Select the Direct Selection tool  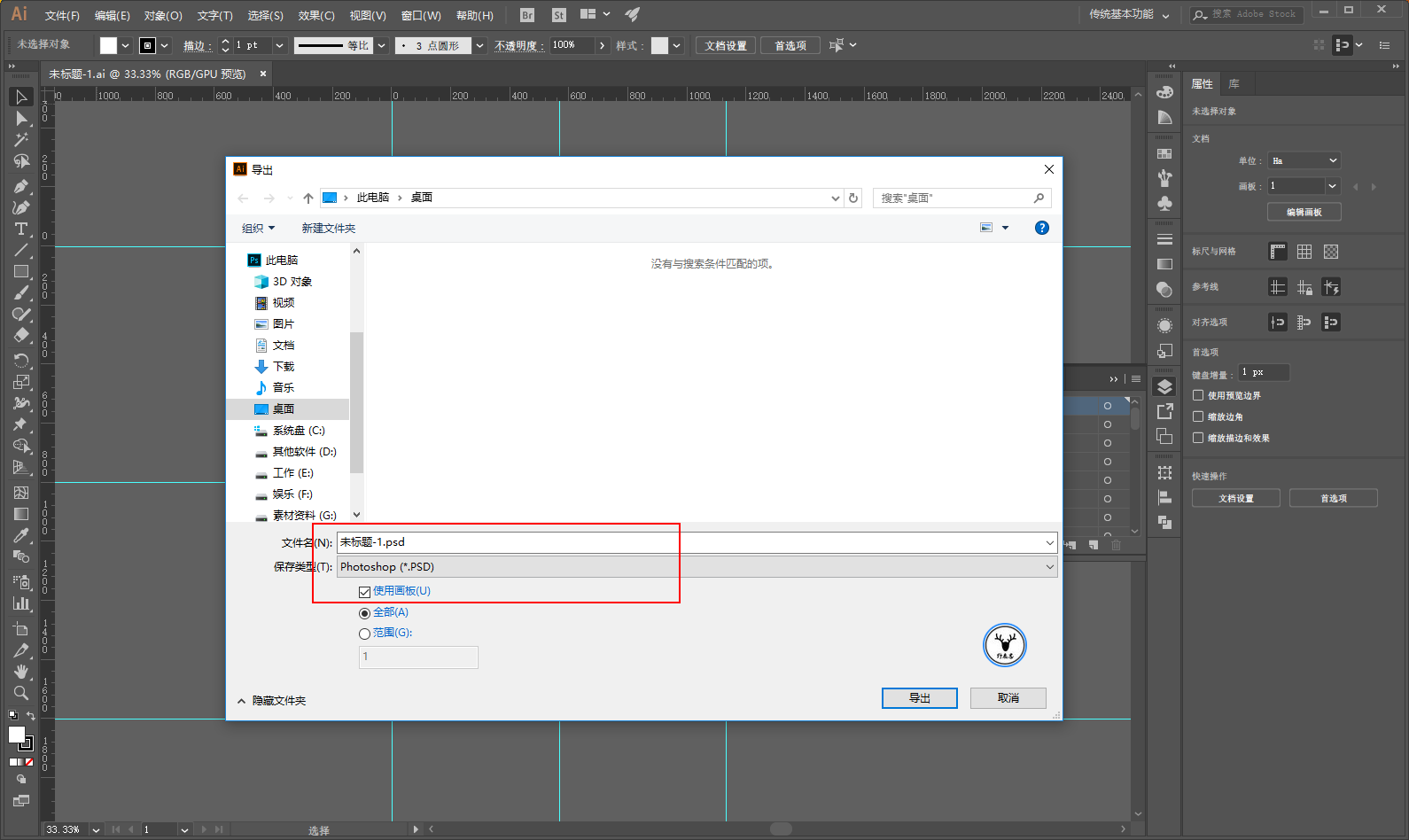tap(21, 118)
